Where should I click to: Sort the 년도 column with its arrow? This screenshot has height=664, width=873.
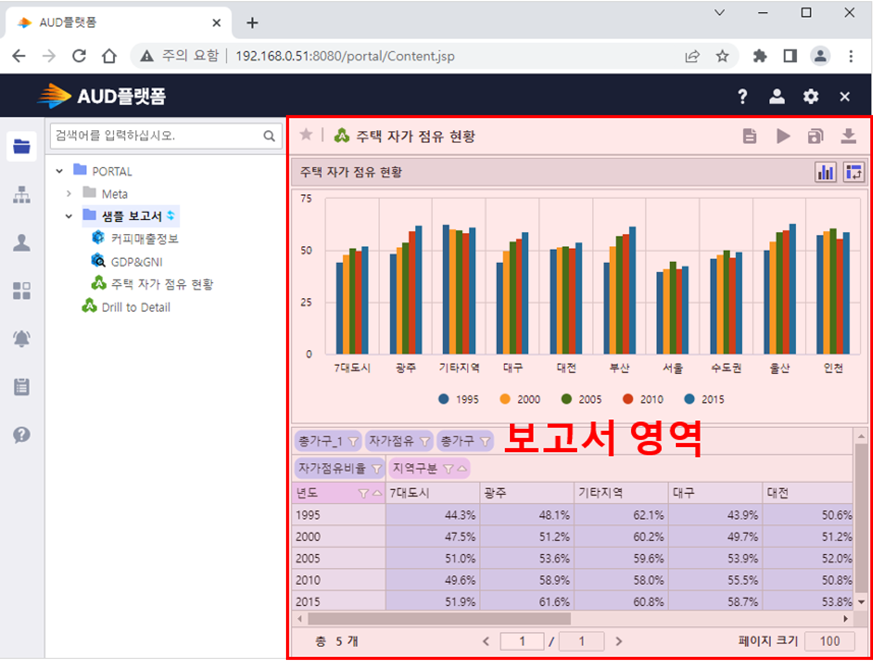point(377,493)
